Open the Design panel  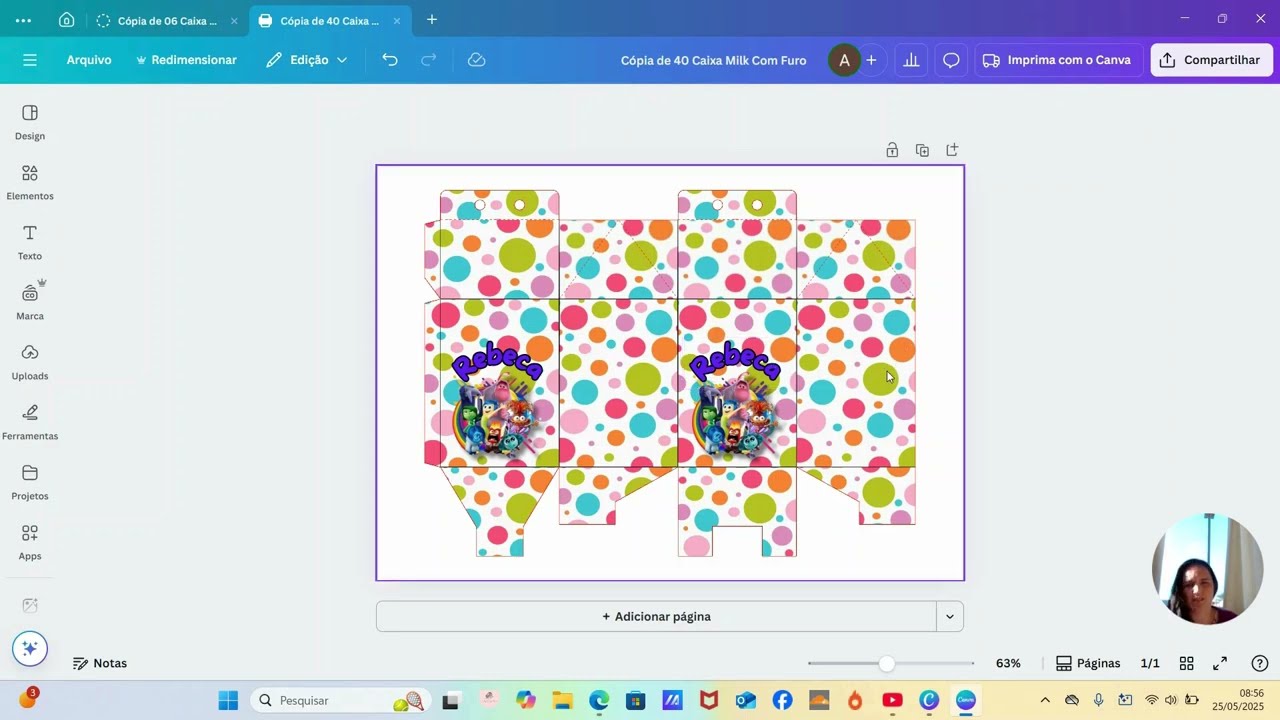(30, 122)
